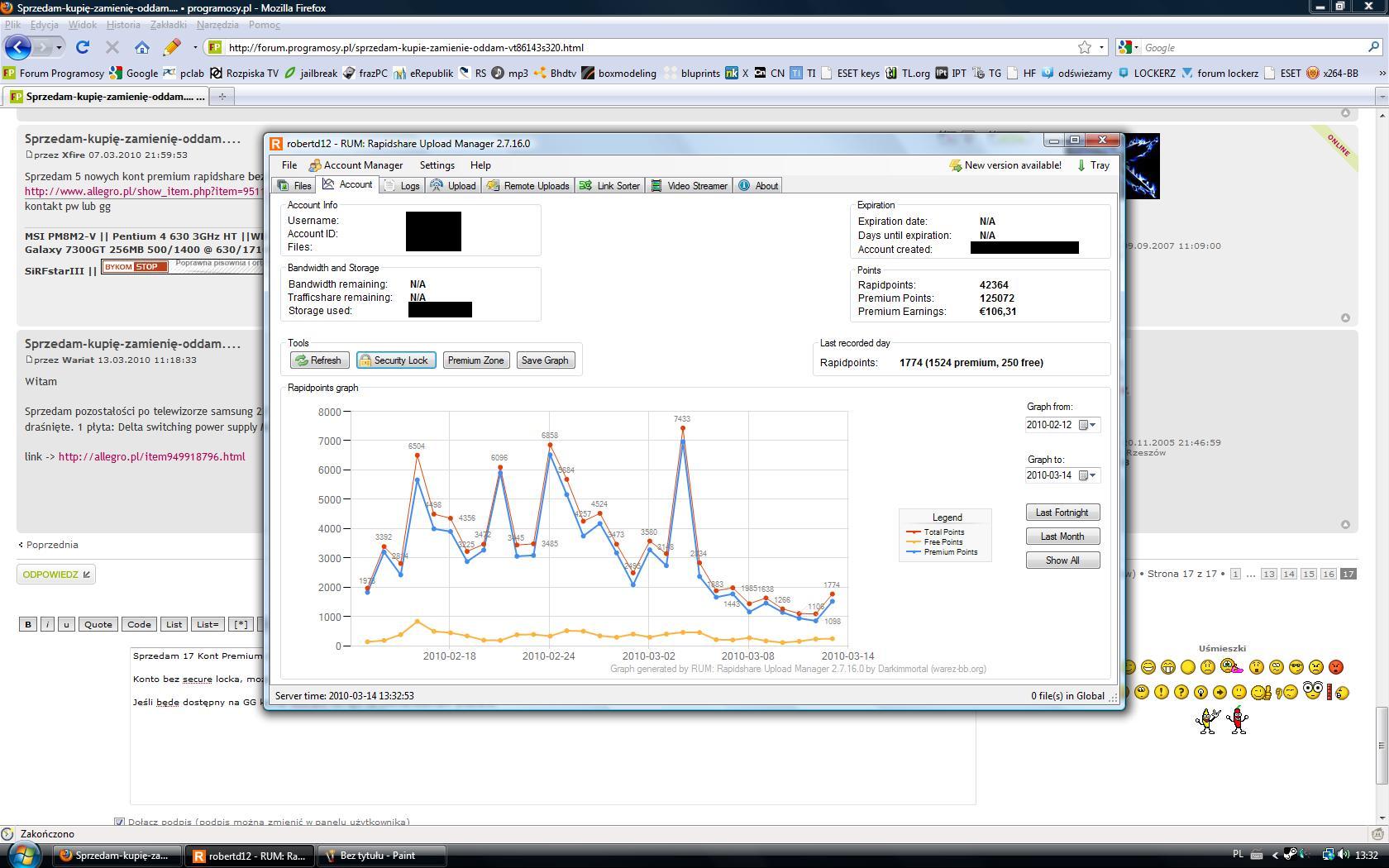Screen dimensions: 1389x868
Task: Switch to Firefox taskbar button
Action: 117,856
